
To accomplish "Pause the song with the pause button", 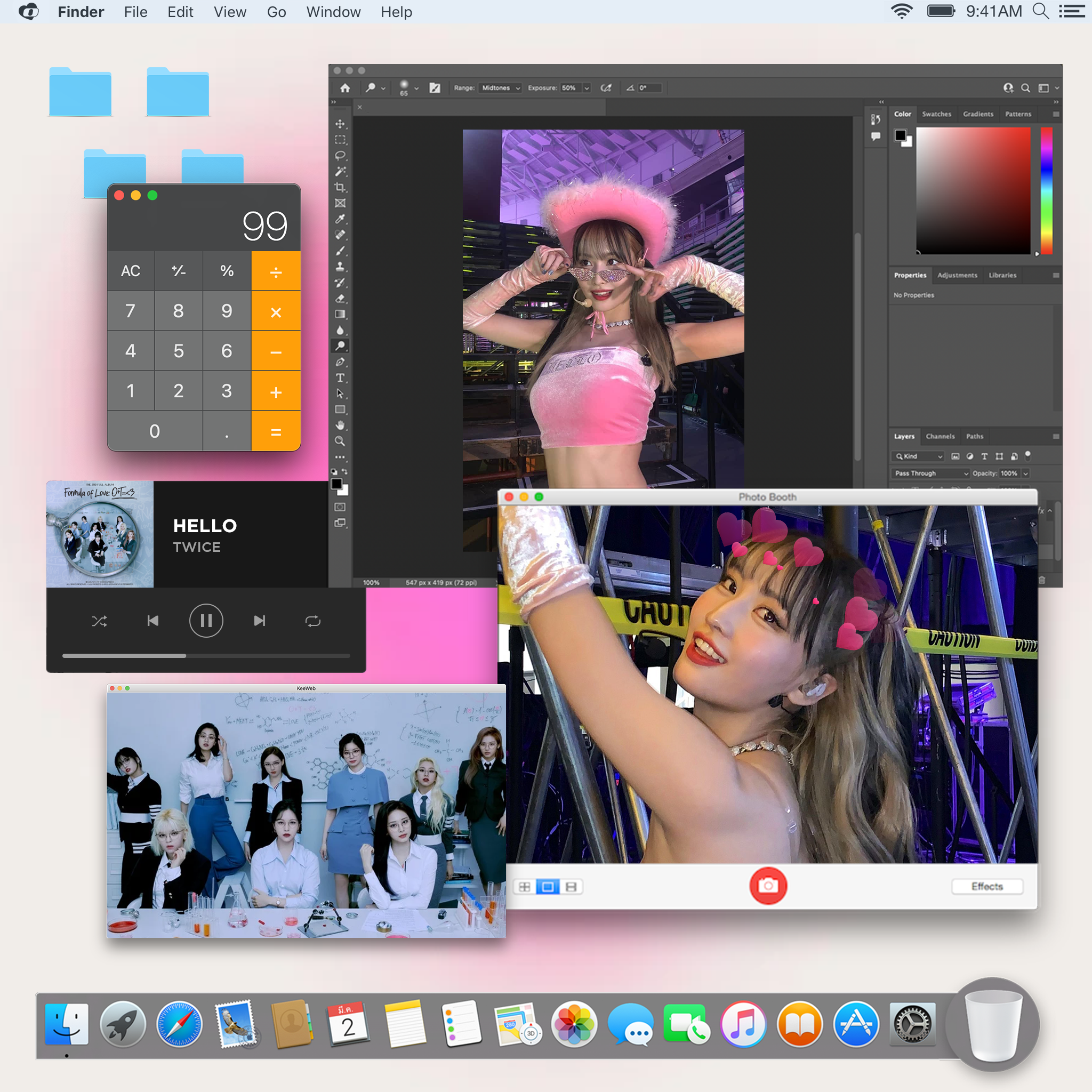I will 206,621.
